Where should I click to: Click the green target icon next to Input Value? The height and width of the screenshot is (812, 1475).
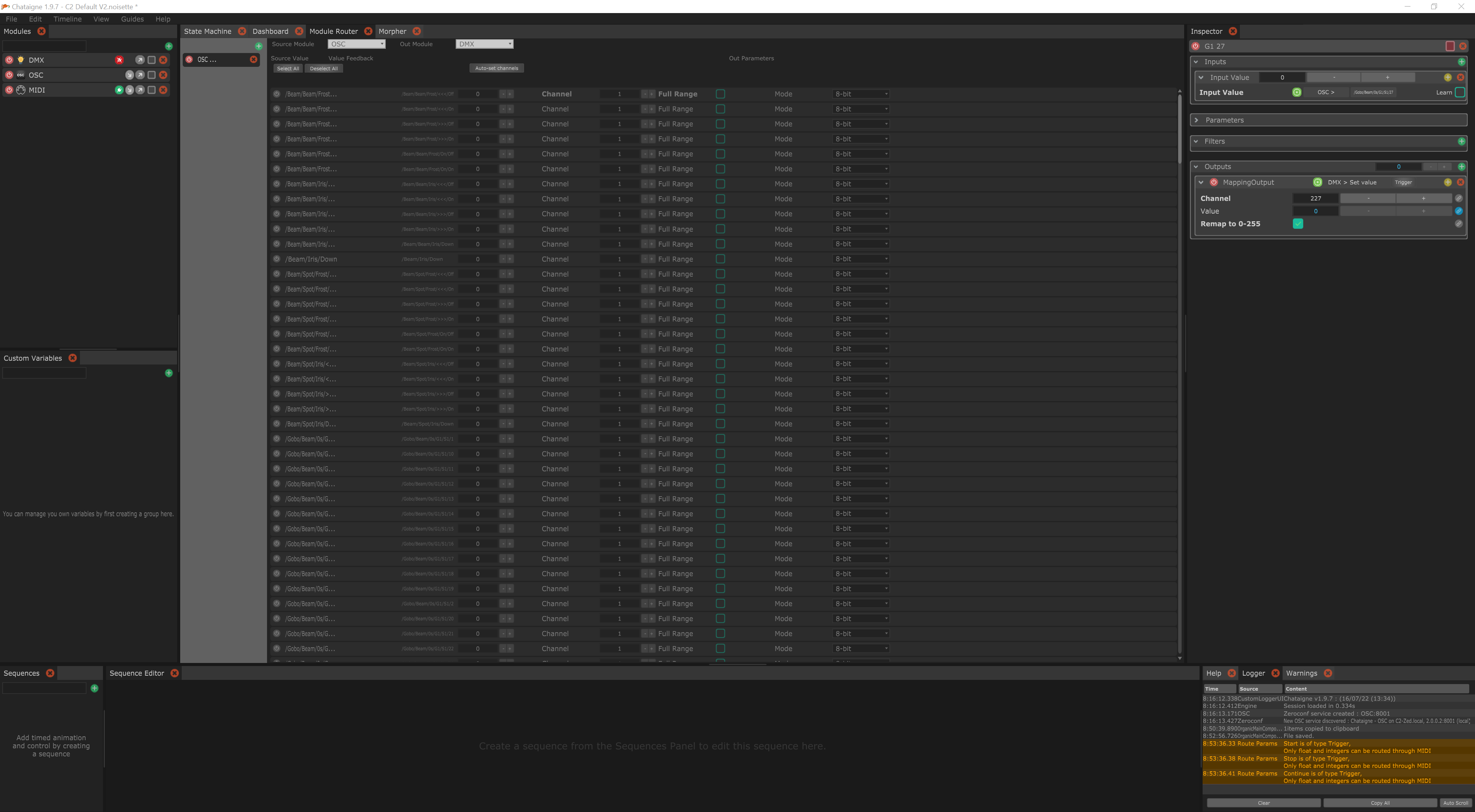pos(1297,92)
